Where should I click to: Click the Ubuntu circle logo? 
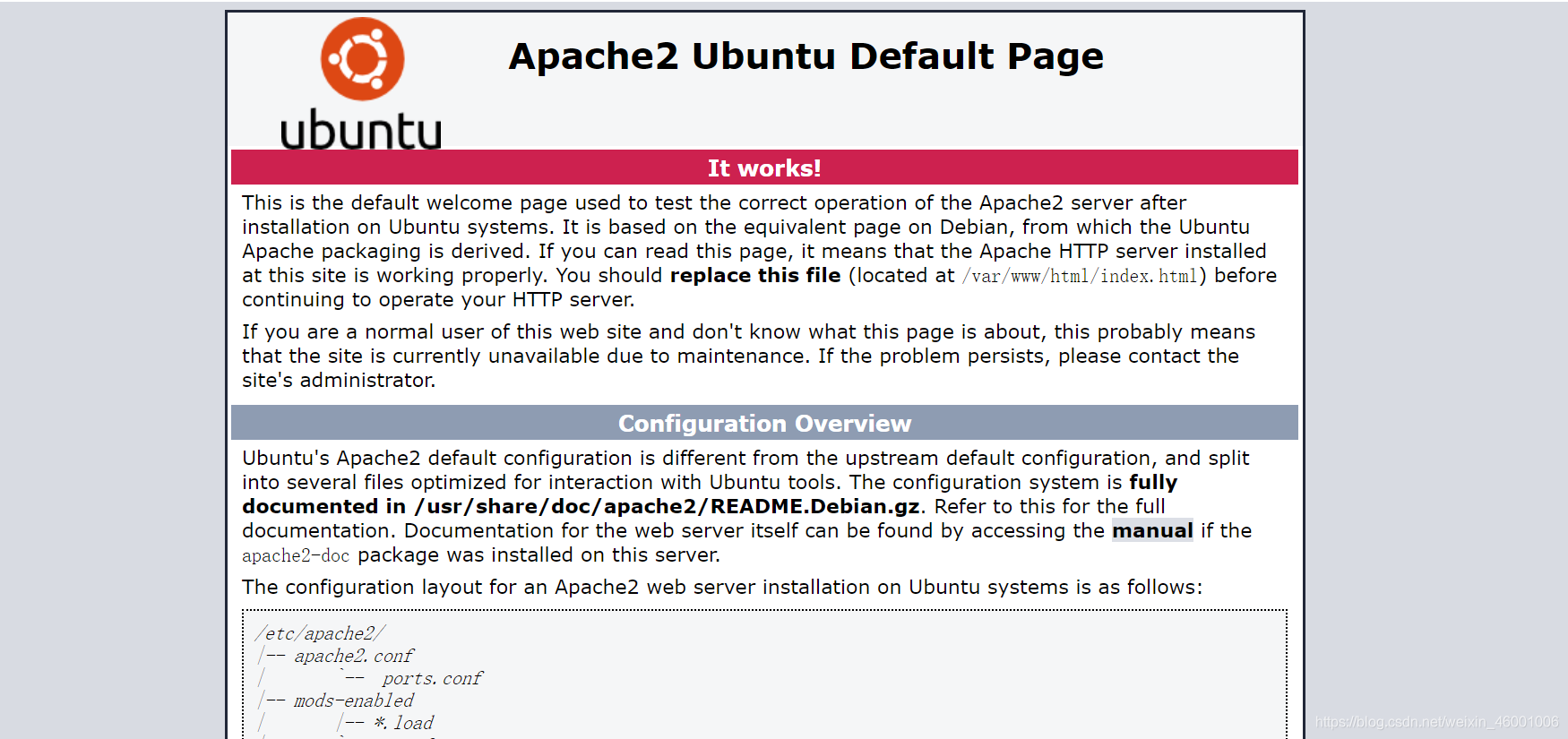[362, 59]
